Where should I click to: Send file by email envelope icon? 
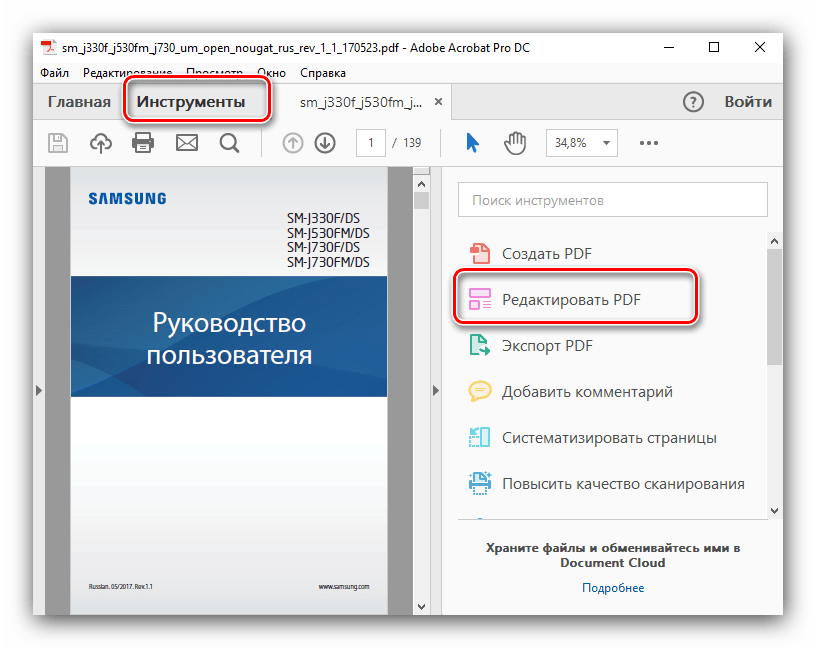(x=187, y=143)
